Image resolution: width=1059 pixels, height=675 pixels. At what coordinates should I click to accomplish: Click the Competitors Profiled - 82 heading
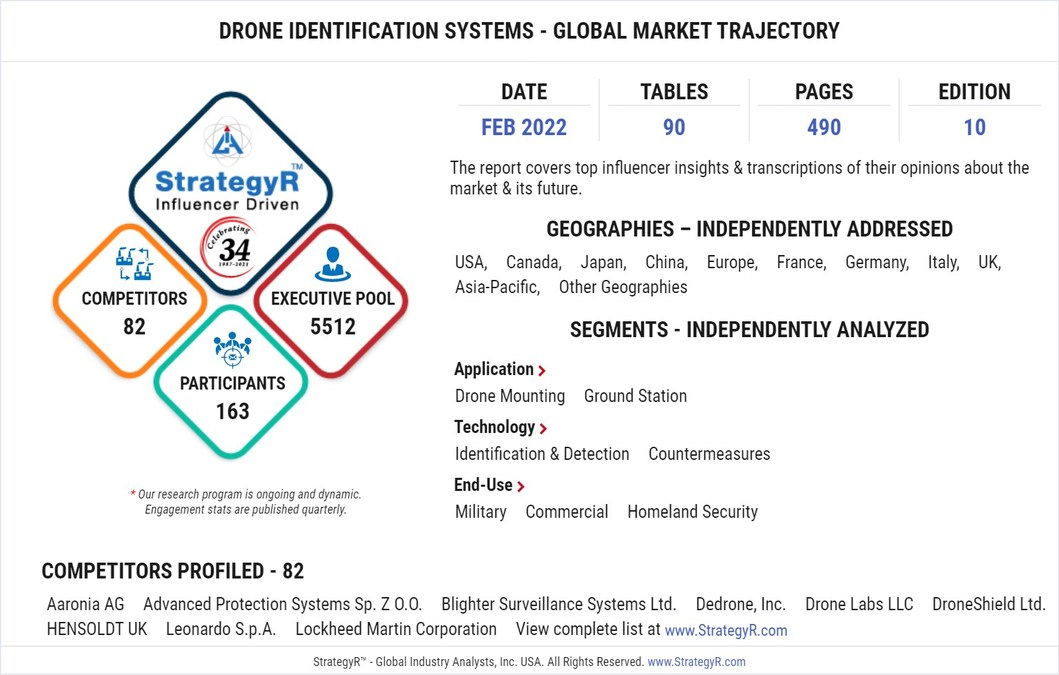pos(173,572)
